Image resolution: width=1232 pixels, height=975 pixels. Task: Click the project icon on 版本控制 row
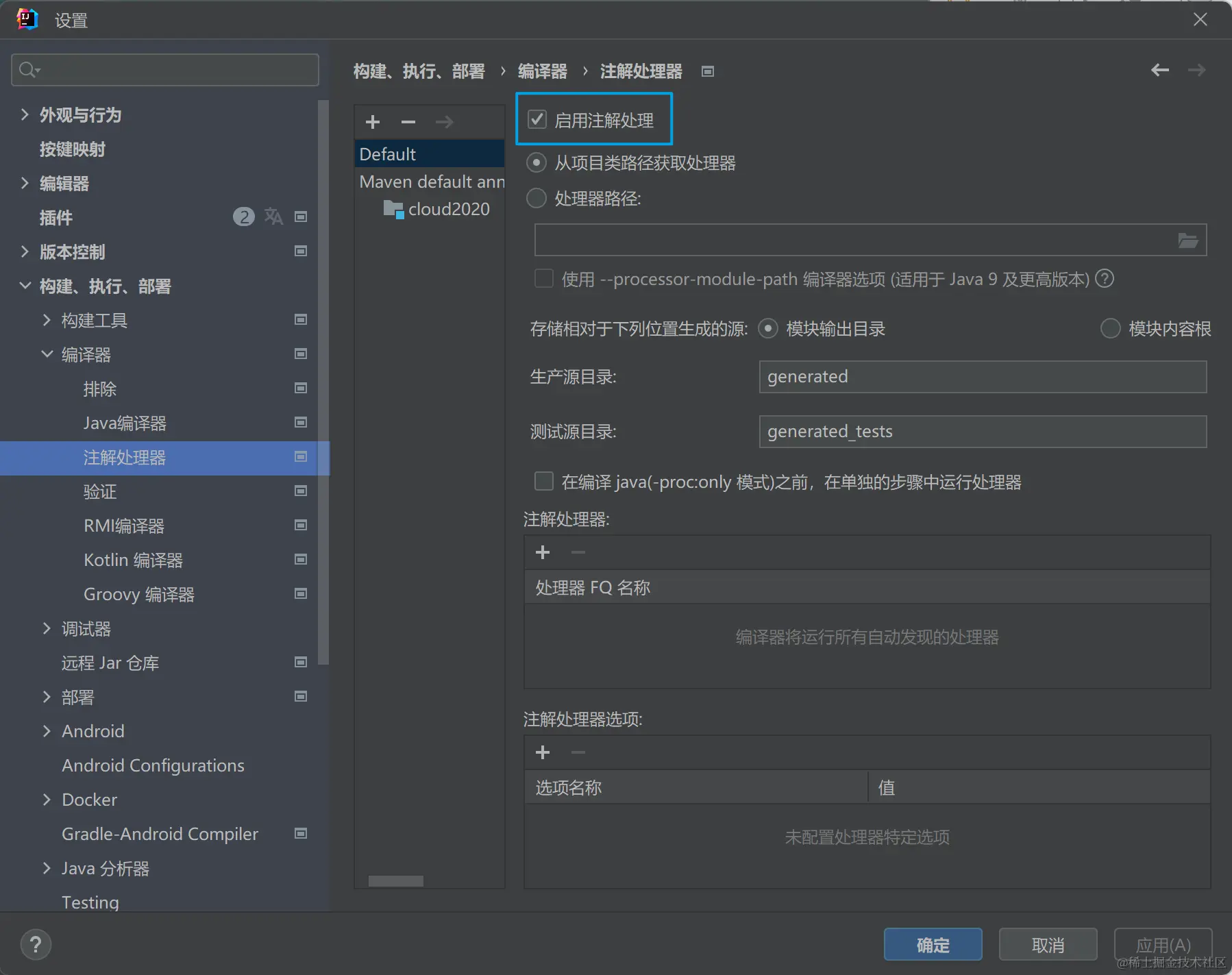coord(300,251)
